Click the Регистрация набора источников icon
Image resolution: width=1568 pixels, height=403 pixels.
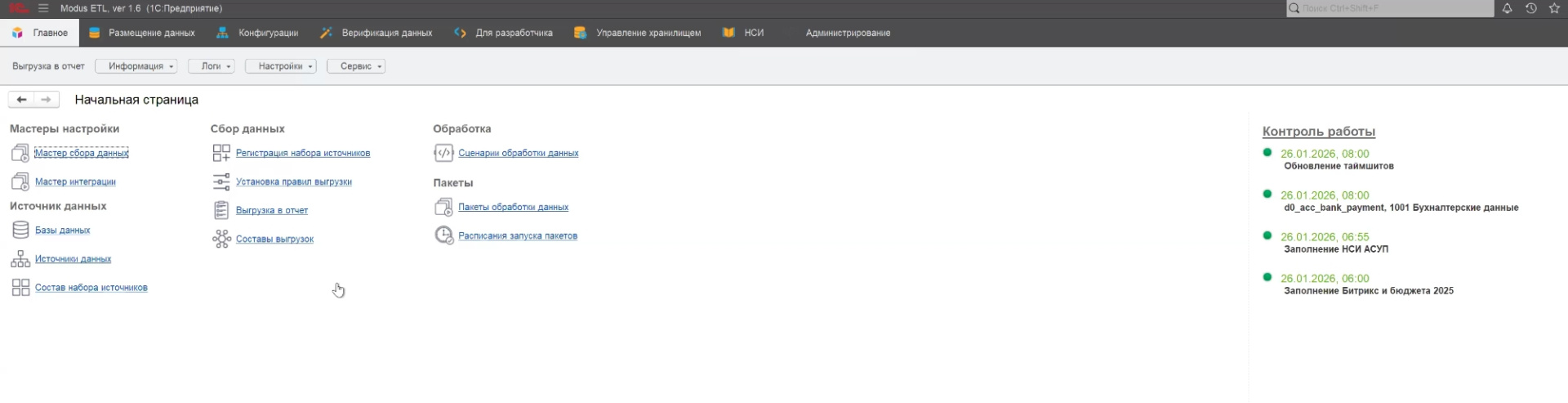tap(221, 153)
